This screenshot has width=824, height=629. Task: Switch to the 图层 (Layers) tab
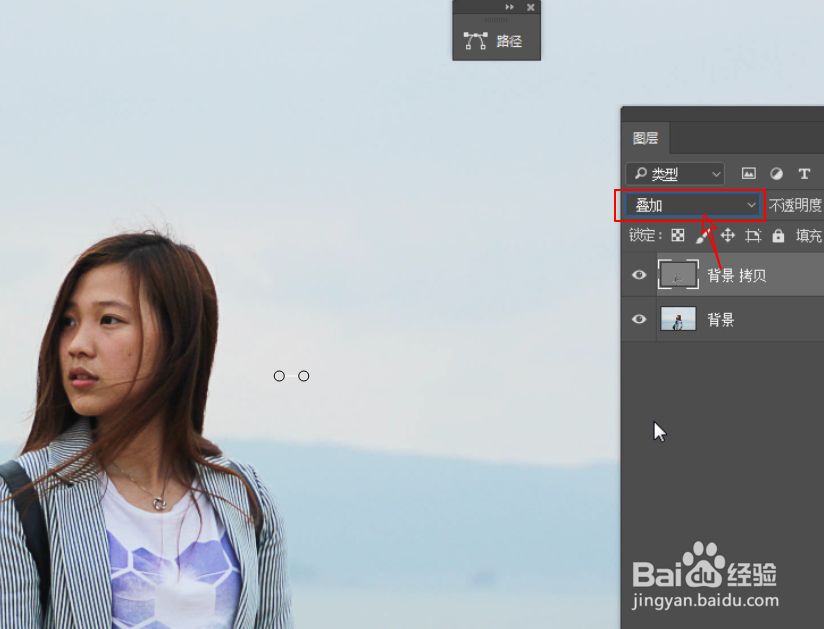[x=645, y=138]
